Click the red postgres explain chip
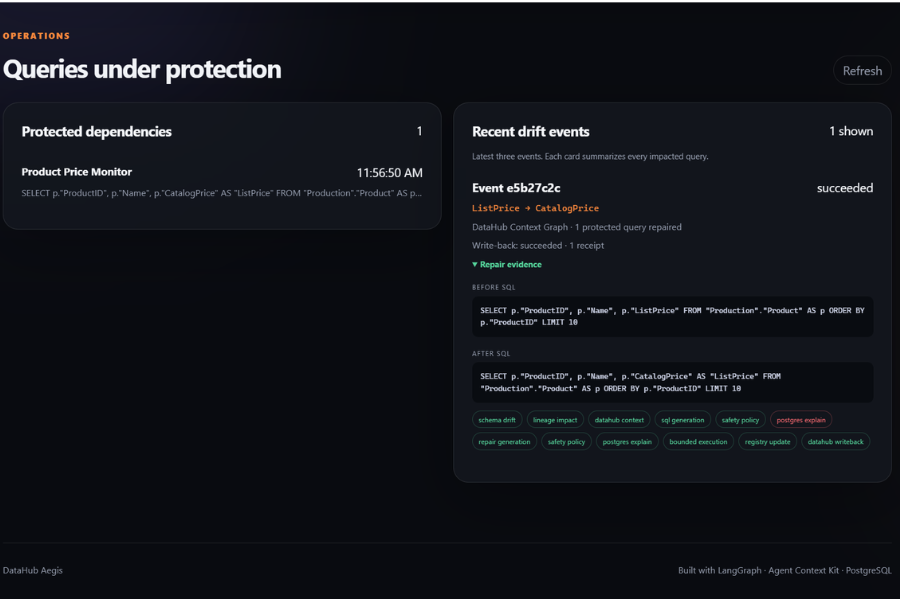The width and height of the screenshot is (900, 600). [801, 420]
